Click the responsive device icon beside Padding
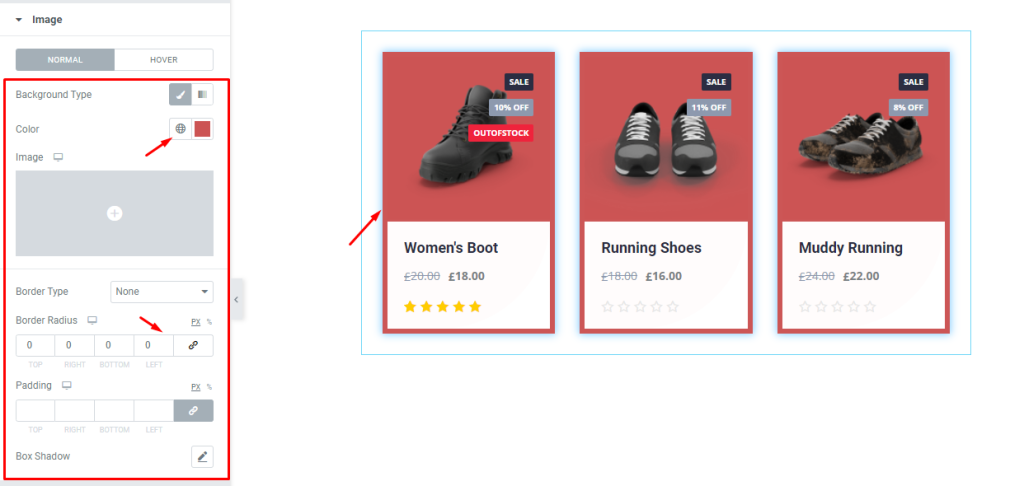The width and height of the screenshot is (1024, 486). pyautogui.click(x=67, y=386)
